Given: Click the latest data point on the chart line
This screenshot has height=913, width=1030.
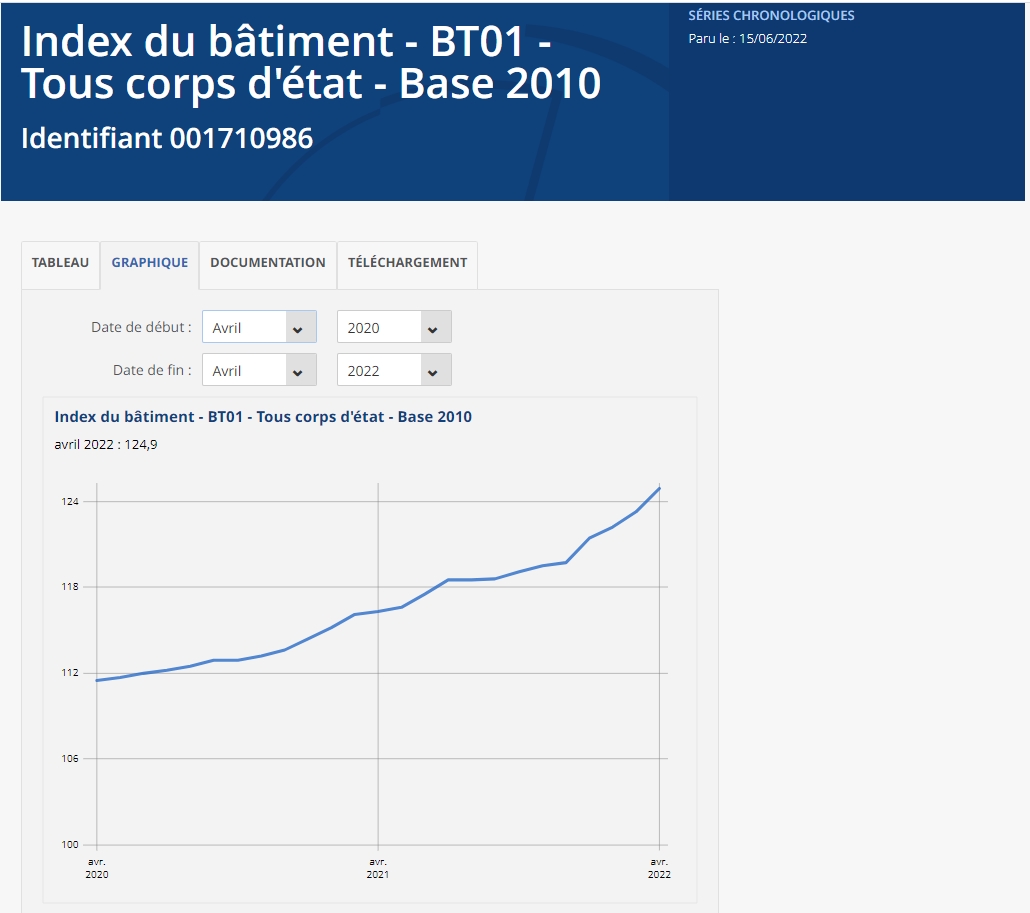Looking at the screenshot, I should tap(660, 487).
